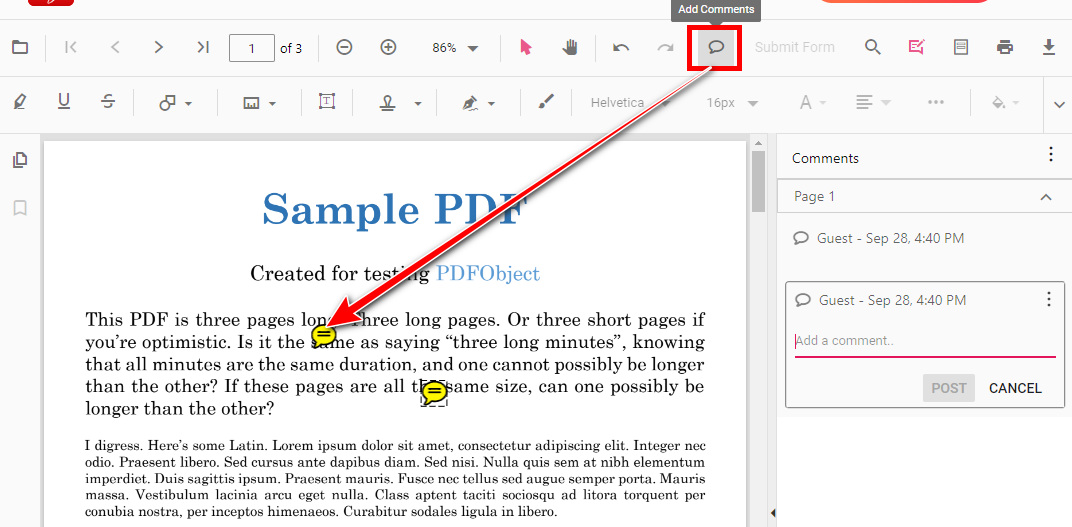Collapse the Page 1 comments section

[1046, 197]
